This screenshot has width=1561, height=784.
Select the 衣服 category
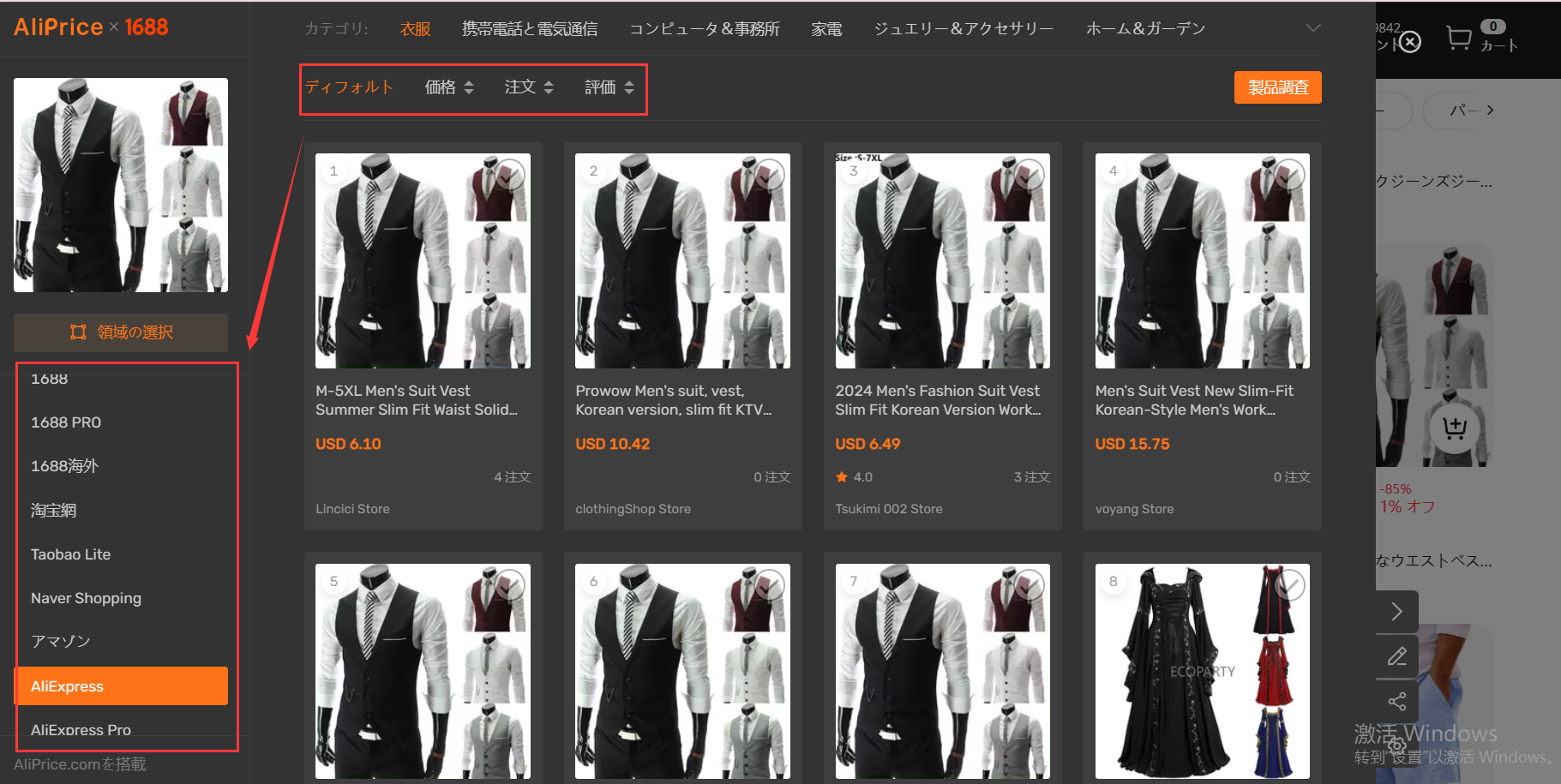415,29
